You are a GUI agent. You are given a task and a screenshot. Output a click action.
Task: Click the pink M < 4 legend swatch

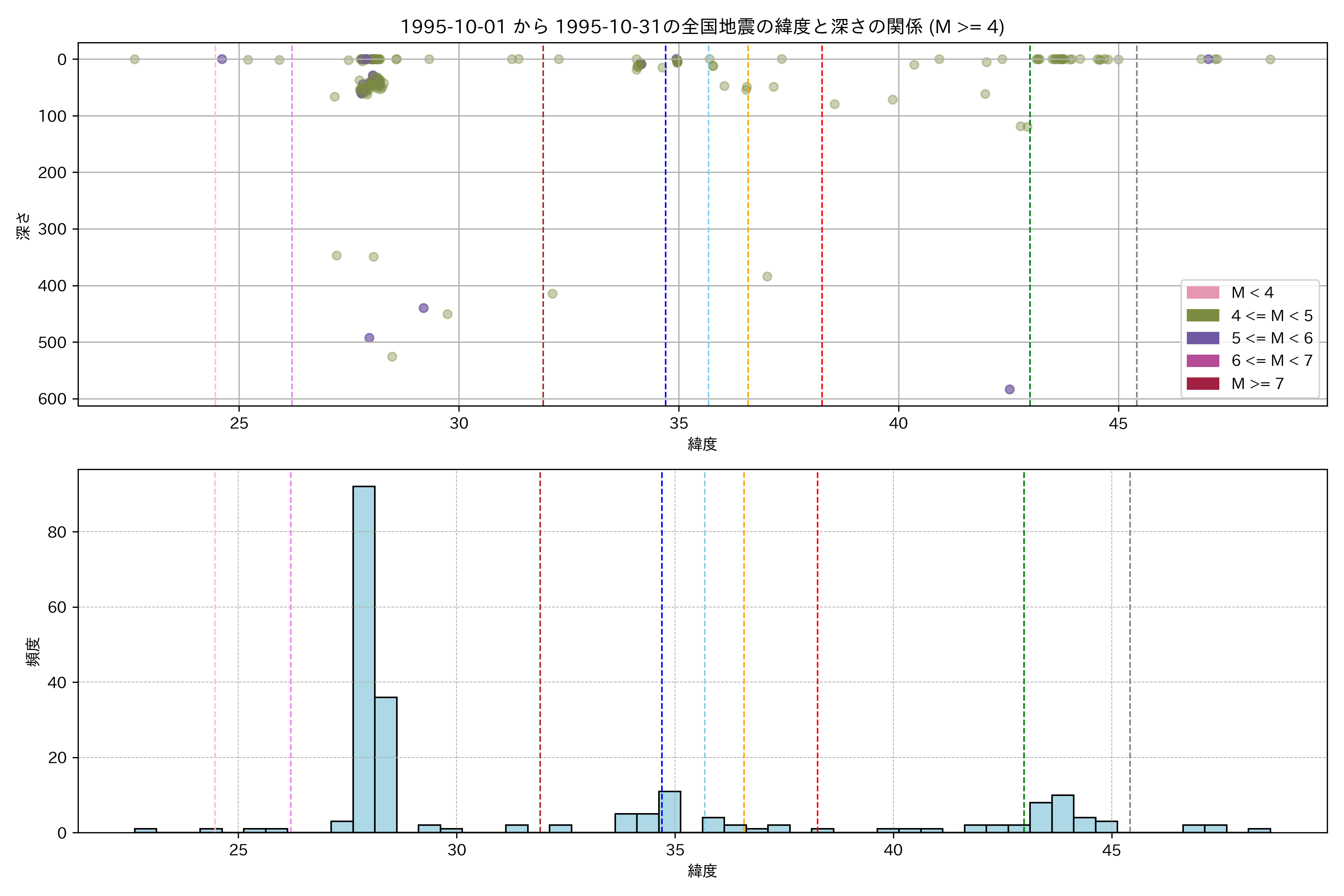pyautogui.click(x=1202, y=293)
